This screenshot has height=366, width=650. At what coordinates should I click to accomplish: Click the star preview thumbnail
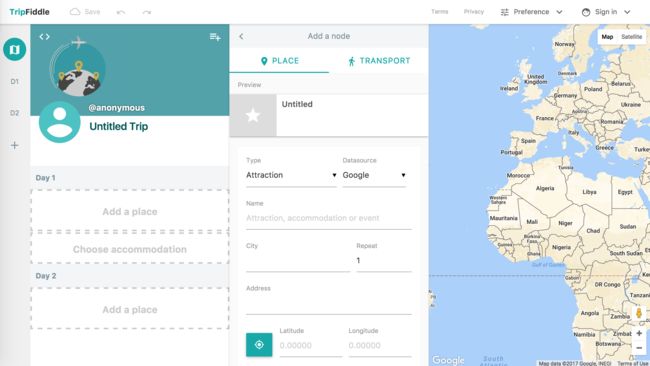(x=253, y=115)
